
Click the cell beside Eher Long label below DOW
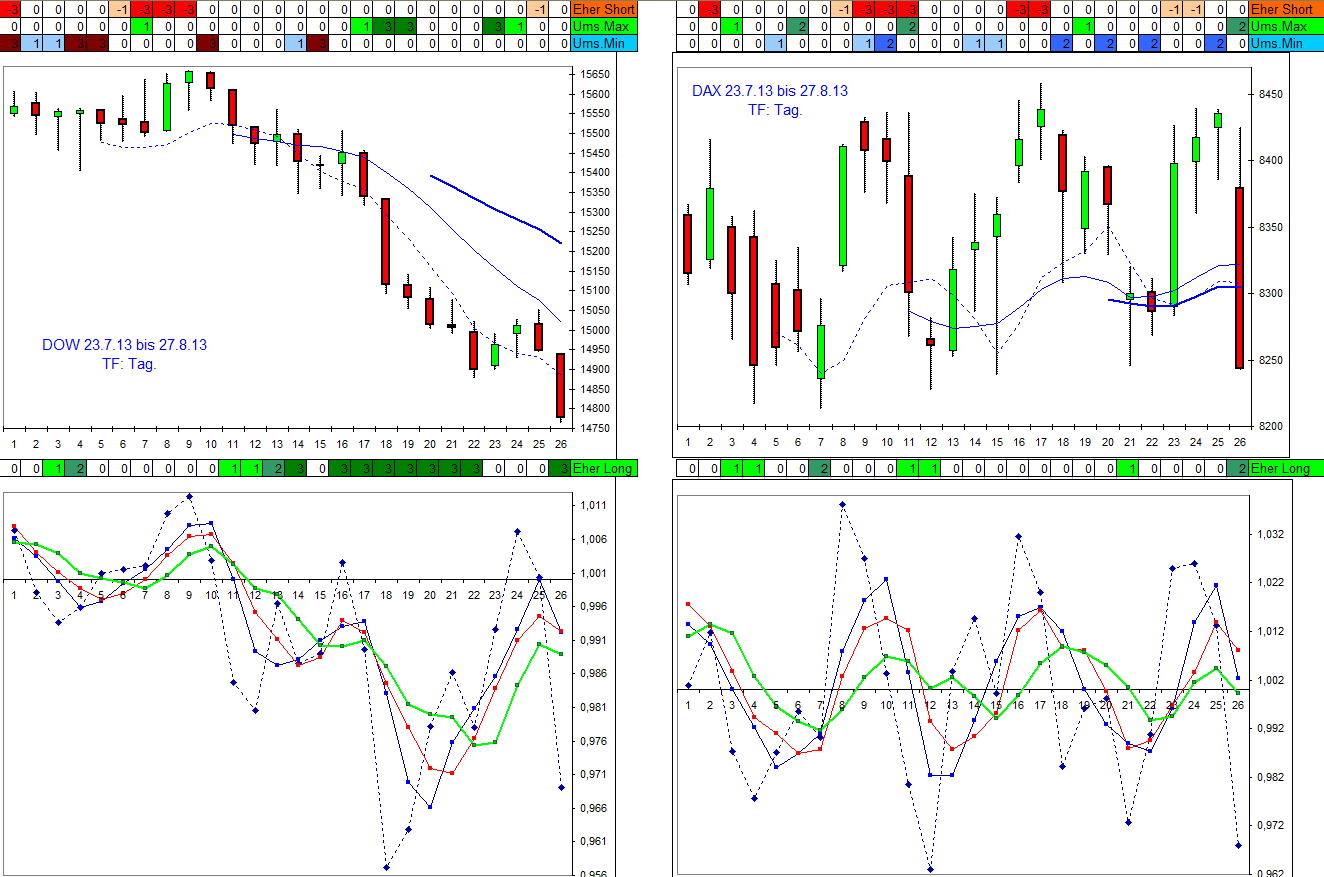point(560,468)
